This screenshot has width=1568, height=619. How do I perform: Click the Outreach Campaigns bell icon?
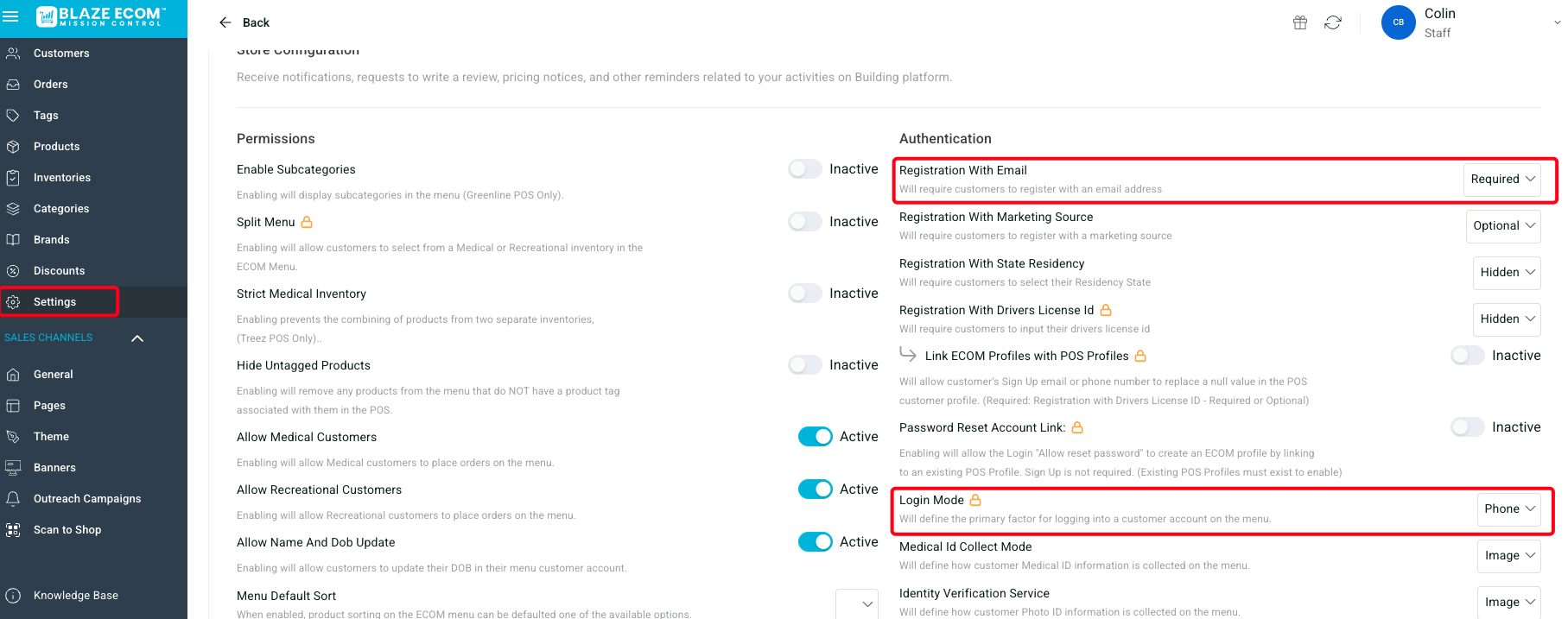click(13, 498)
